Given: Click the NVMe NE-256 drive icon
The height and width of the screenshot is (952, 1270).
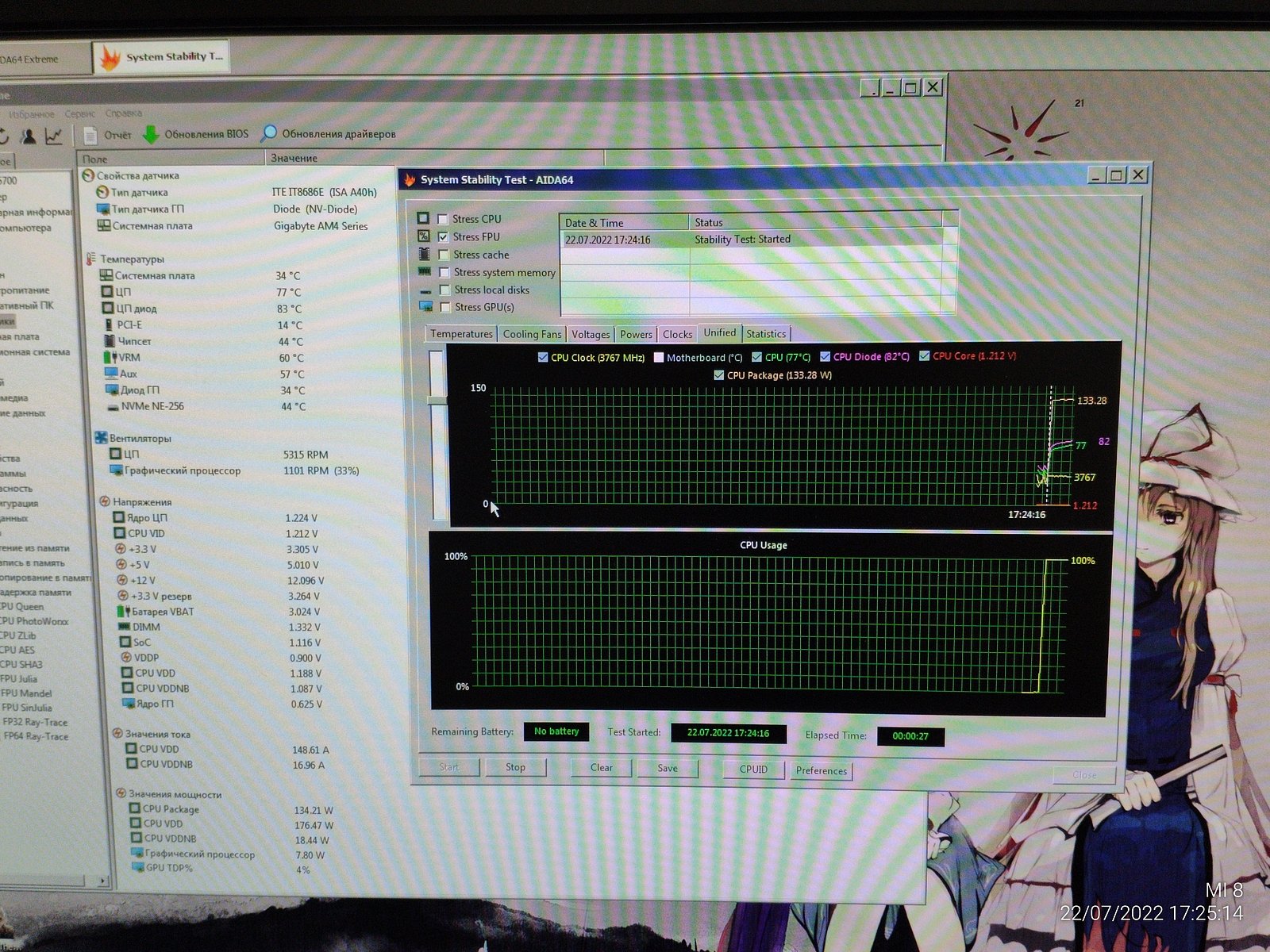Looking at the screenshot, I should click(x=114, y=406).
